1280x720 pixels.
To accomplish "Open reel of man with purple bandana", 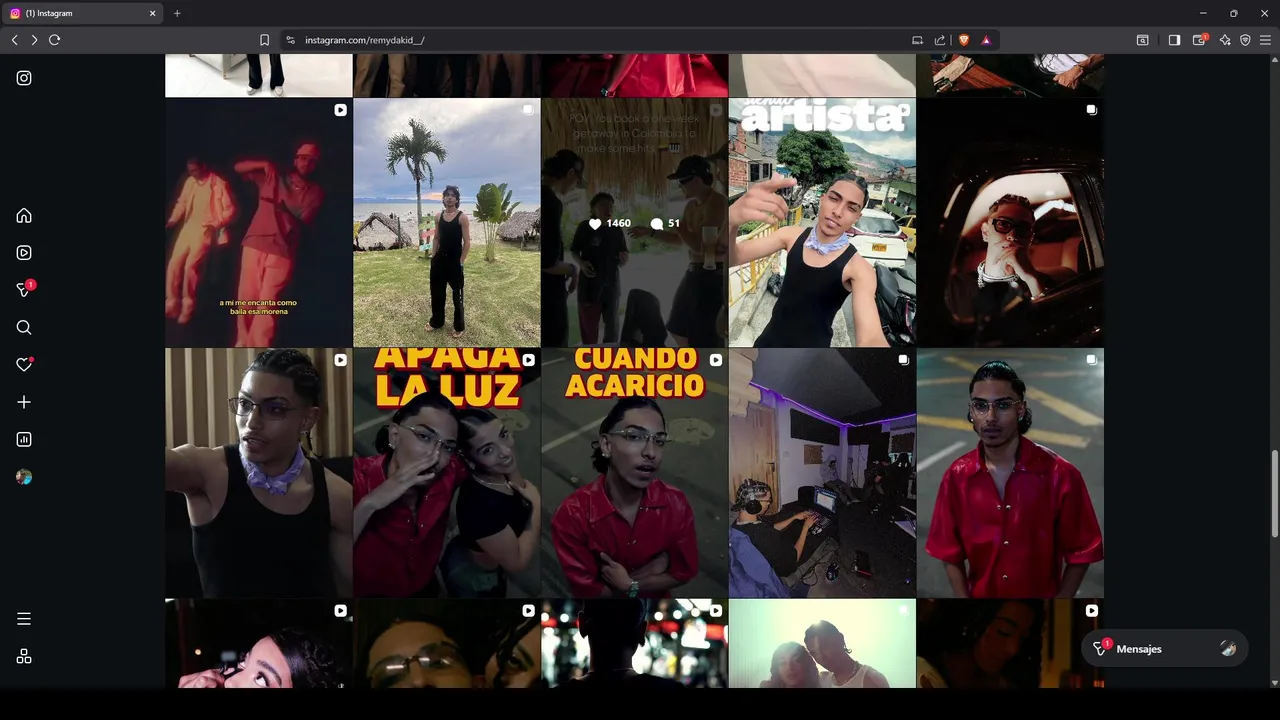I will click(x=259, y=473).
